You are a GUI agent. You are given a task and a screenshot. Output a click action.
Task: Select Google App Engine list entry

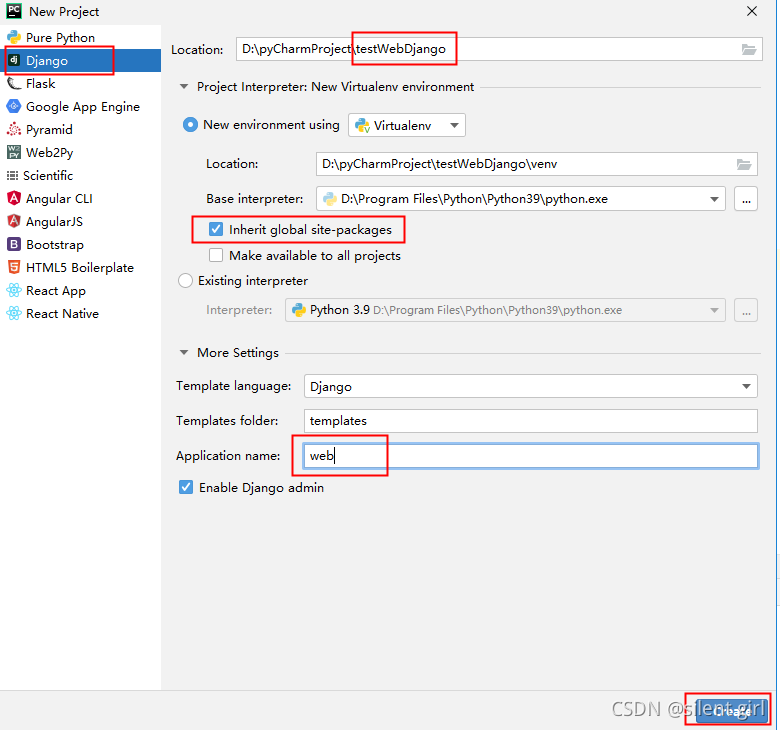click(x=83, y=107)
